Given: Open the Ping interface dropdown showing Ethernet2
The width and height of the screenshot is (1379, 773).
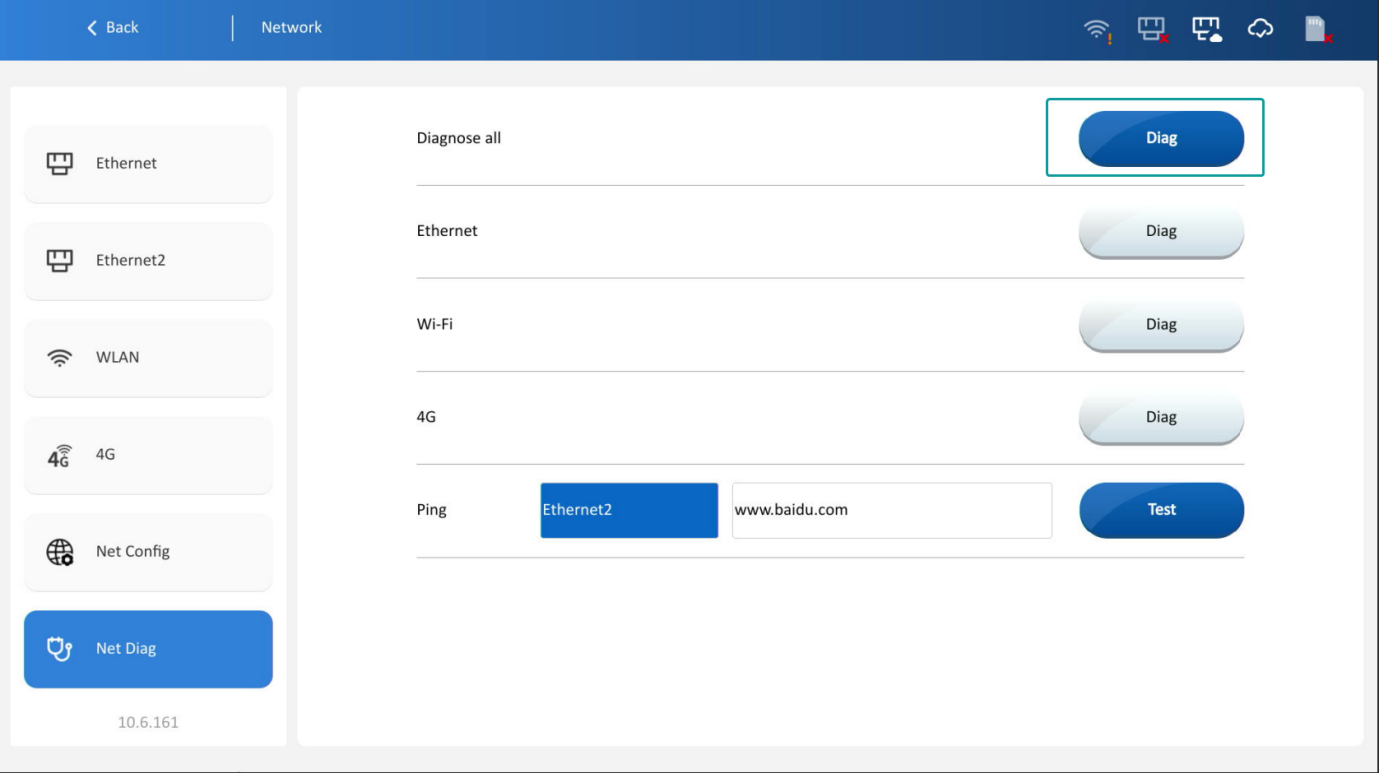Looking at the screenshot, I should click(x=629, y=510).
